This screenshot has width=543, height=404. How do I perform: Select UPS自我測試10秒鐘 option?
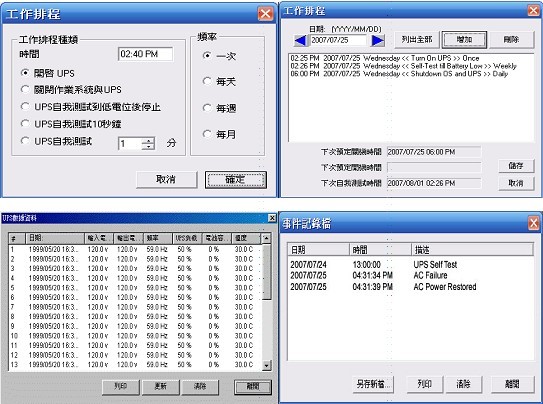(25, 124)
